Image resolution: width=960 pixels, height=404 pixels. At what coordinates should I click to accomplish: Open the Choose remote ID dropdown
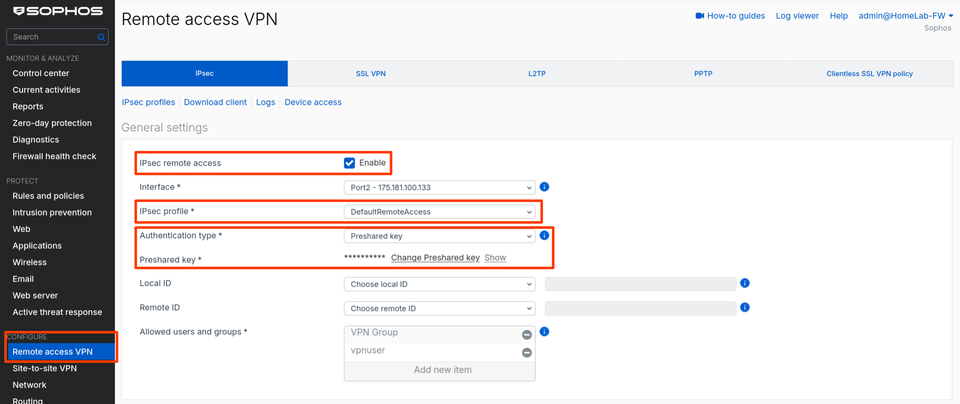[x=440, y=309]
